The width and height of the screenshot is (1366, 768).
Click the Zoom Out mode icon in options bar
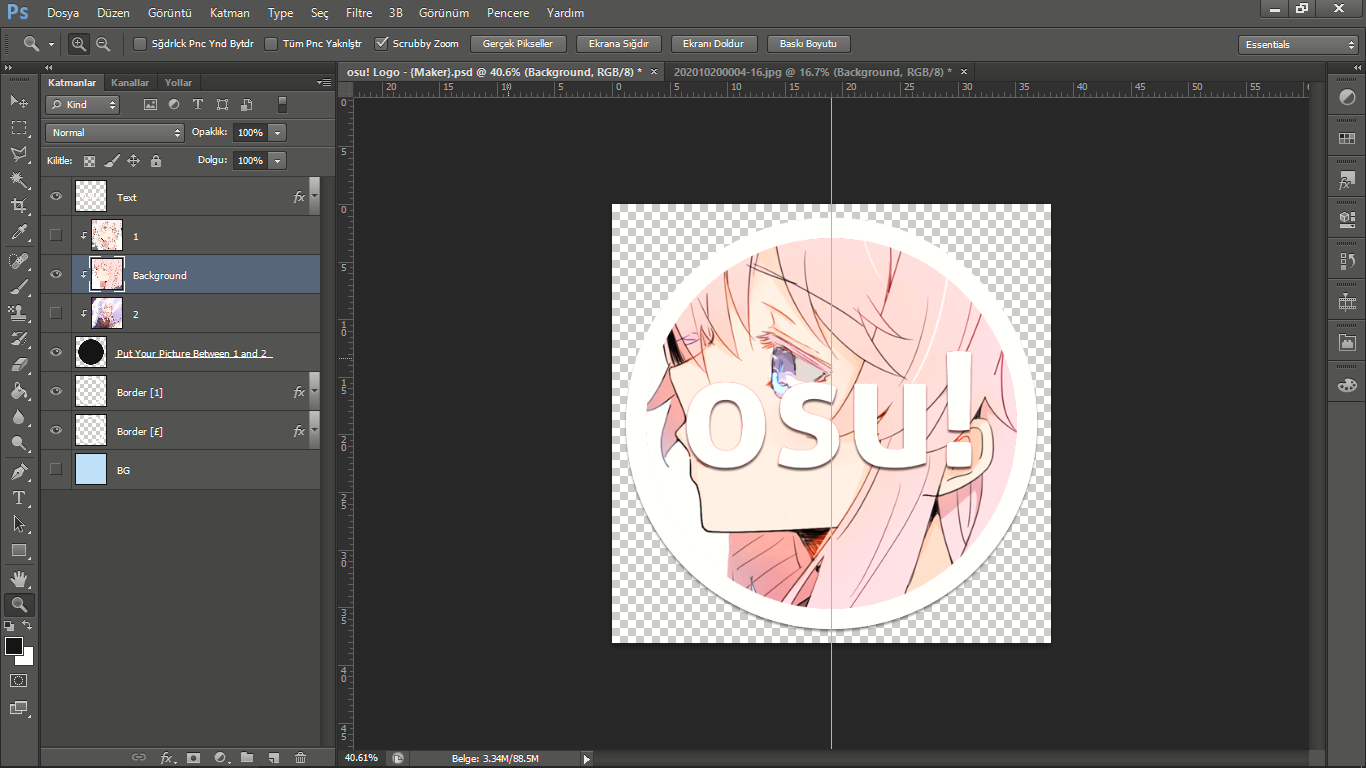pyautogui.click(x=101, y=44)
